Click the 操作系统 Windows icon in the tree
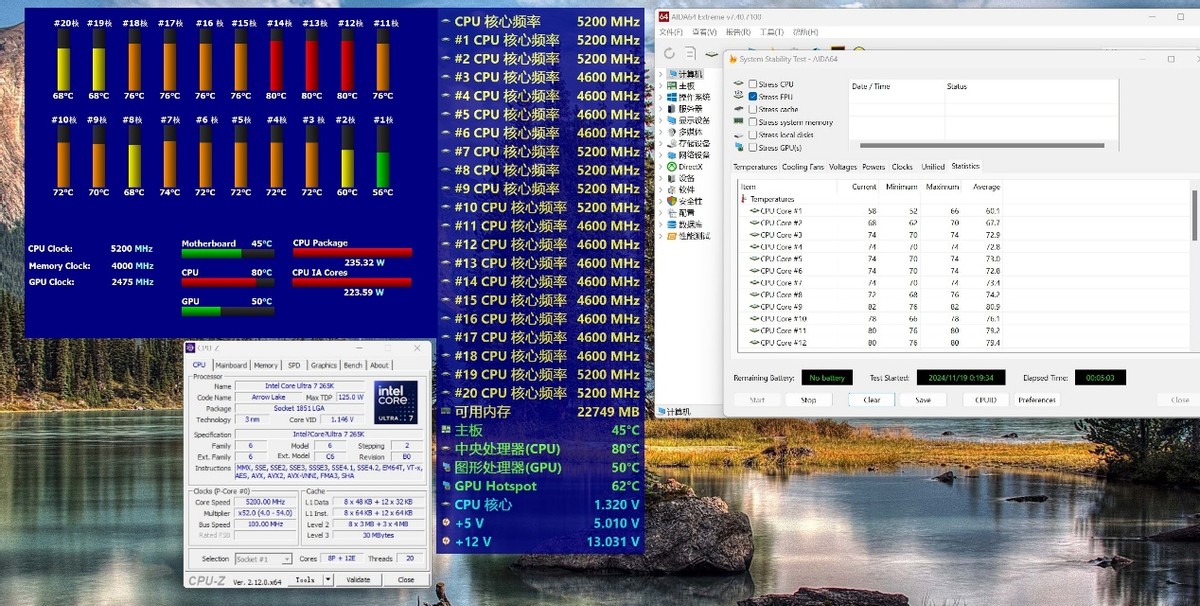 click(672, 98)
